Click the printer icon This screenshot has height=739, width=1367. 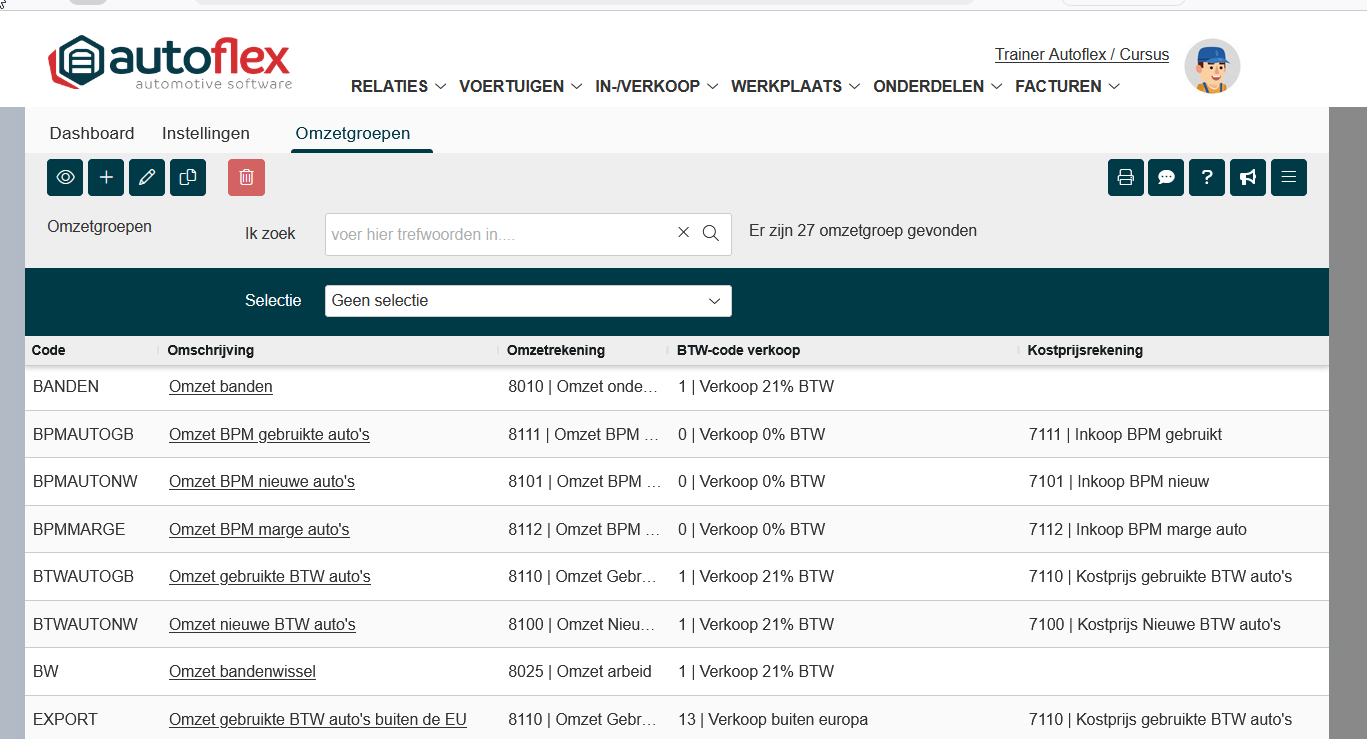(x=1125, y=178)
